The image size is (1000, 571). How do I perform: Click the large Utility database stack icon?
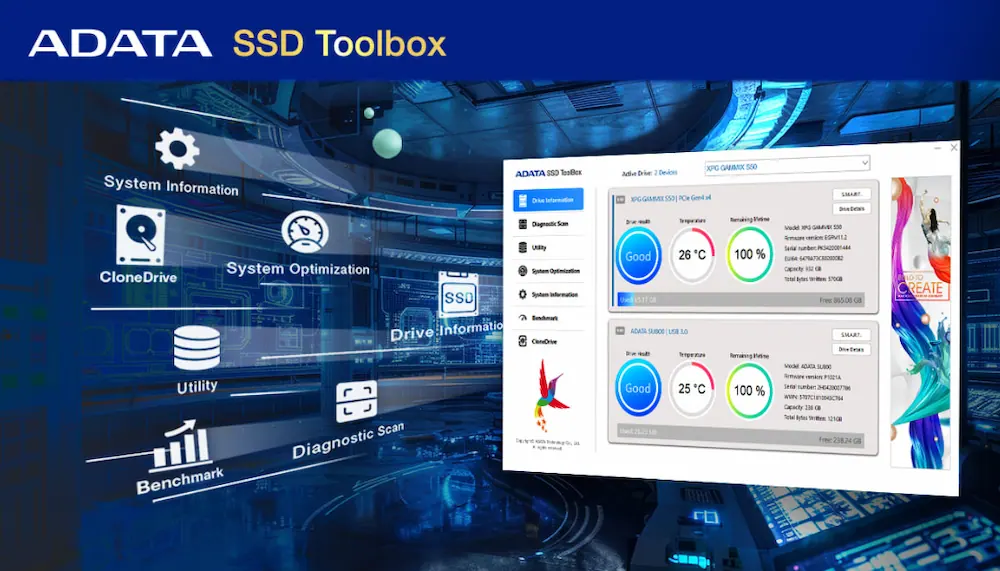point(196,349)
